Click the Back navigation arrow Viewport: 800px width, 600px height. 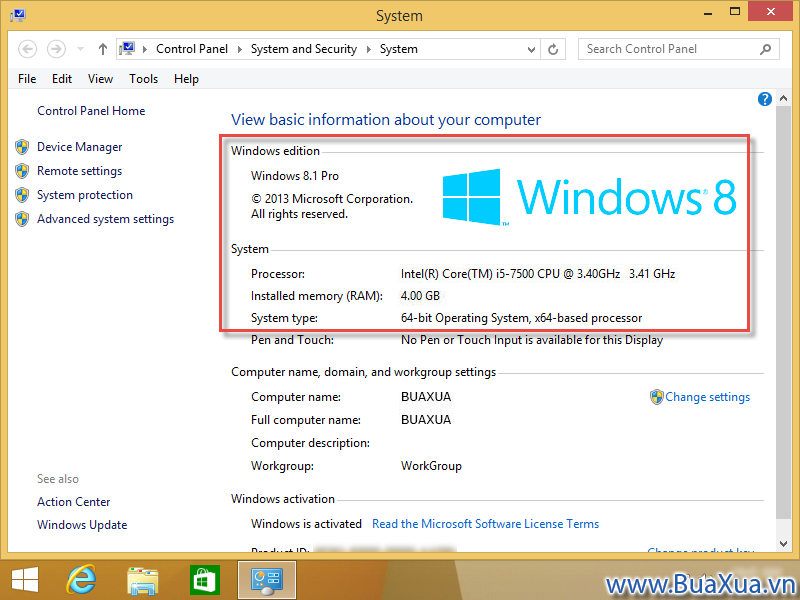28,49
